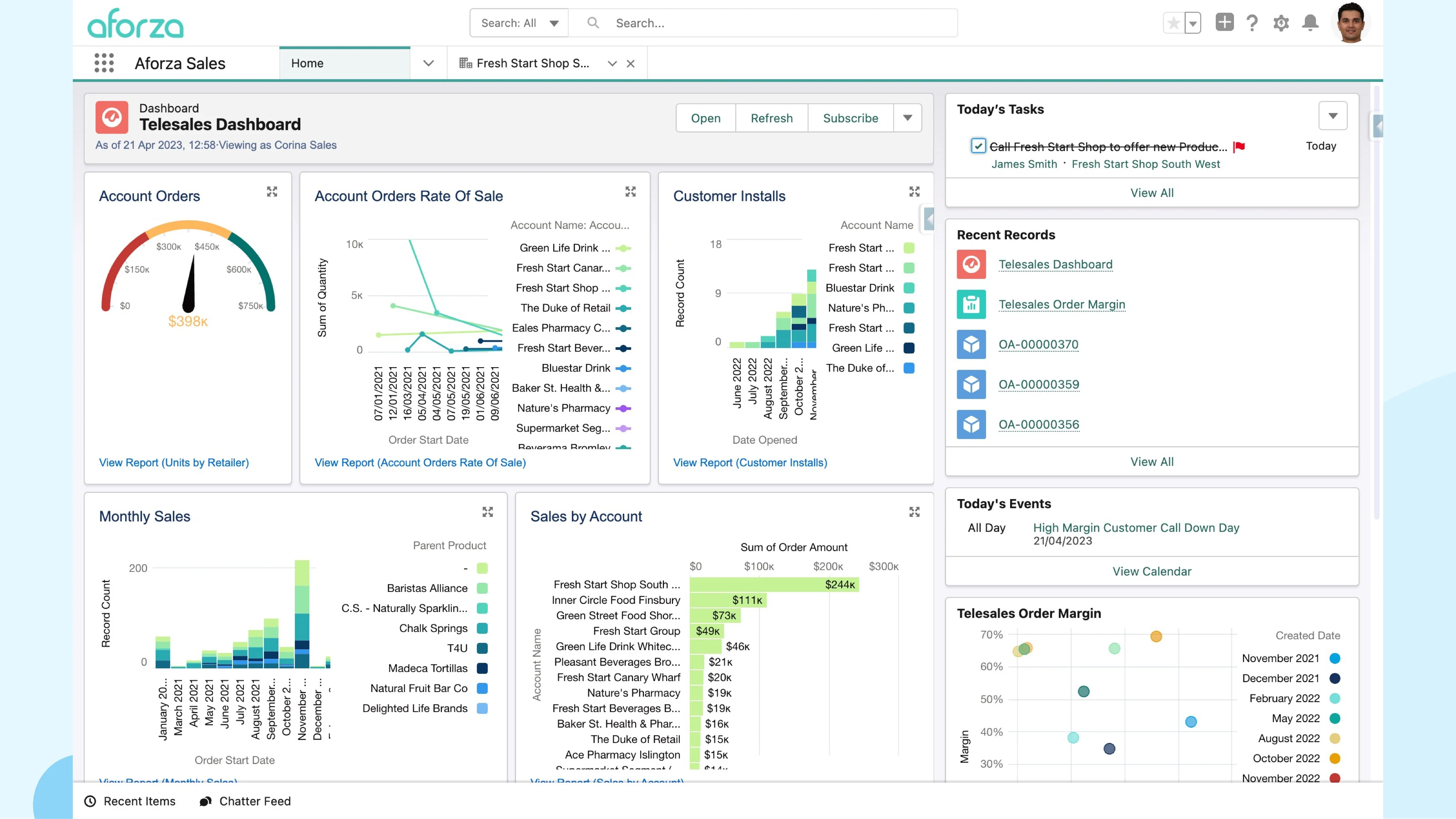Viewport: 1456px width, 819px height.
Task: Open Chatter Feed icon in utility bar
Action: (x=206, y=801)
